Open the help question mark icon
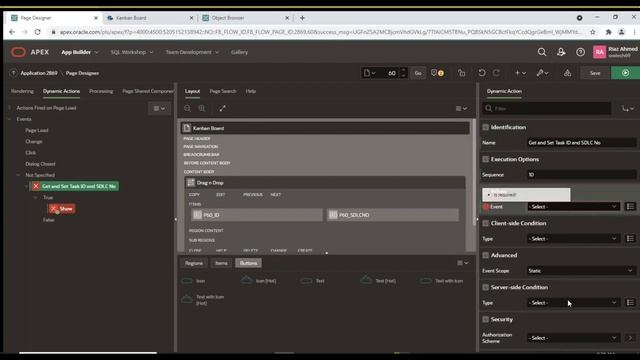The width and height of the screenshot is (640, 360). click(x=580, y=52)
